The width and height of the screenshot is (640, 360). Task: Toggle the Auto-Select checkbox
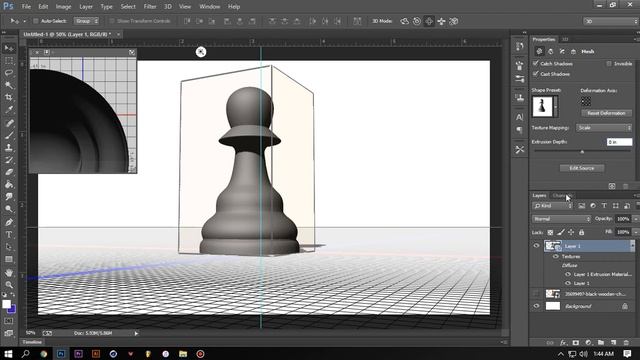pos(36,21)
